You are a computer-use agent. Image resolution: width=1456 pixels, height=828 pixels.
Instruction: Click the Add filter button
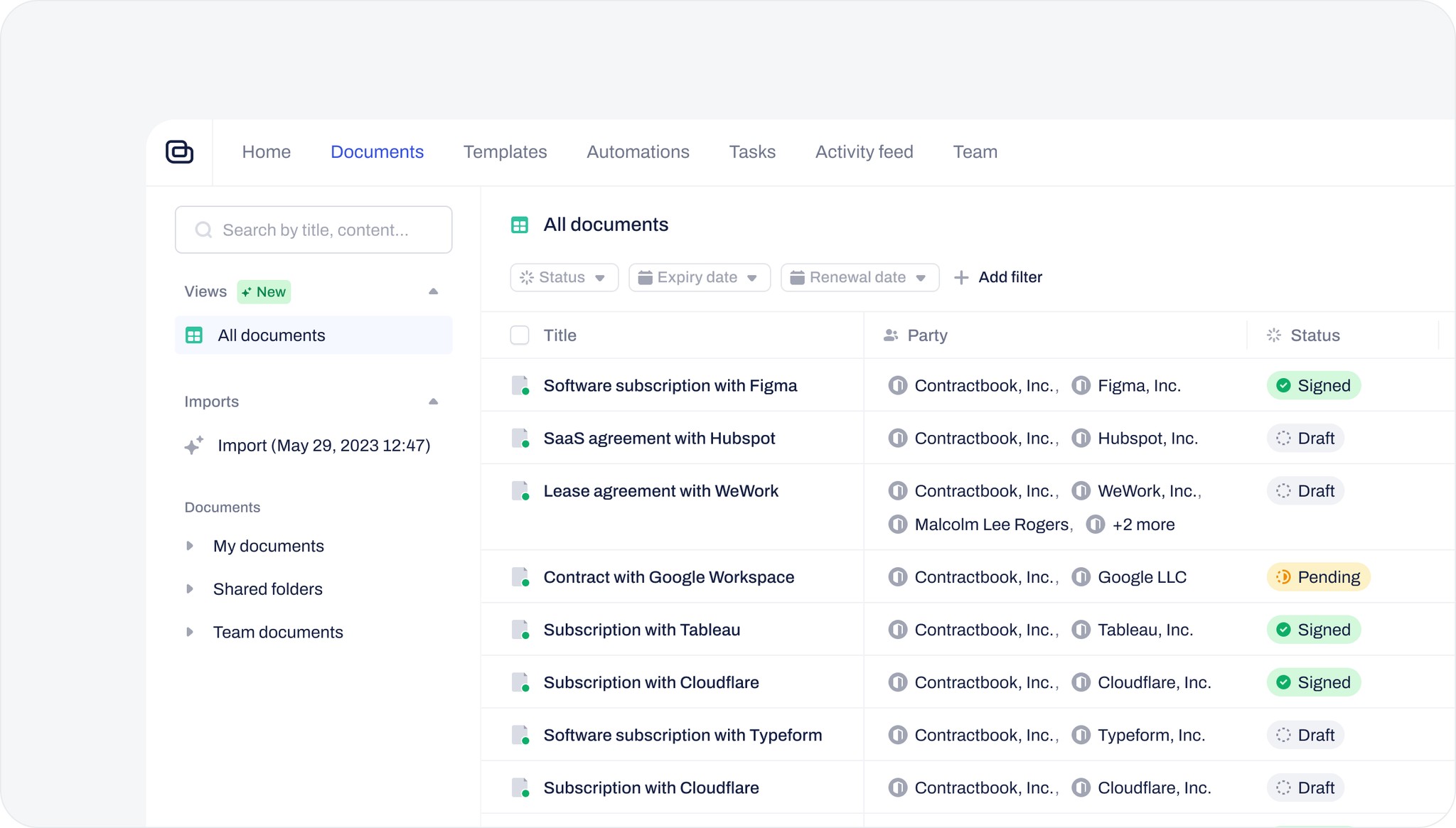[x=998, y=277]
